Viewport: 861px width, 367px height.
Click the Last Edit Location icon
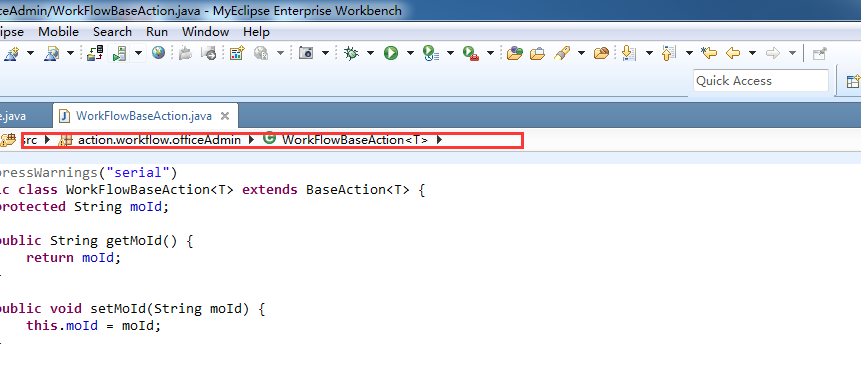(709, 53)
